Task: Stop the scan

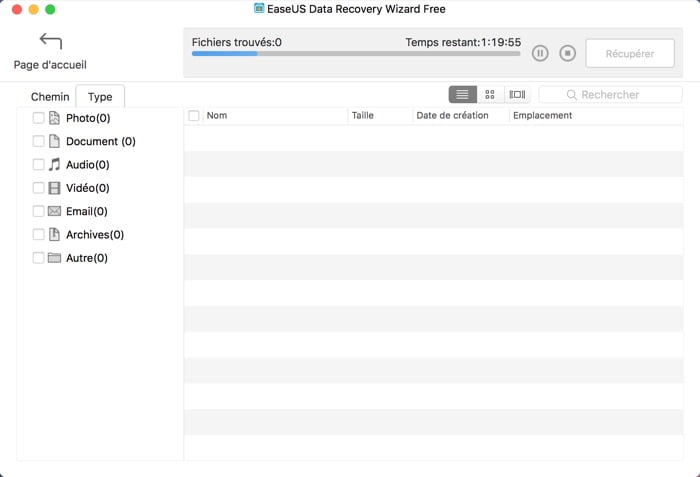Action: click(567, 54)
